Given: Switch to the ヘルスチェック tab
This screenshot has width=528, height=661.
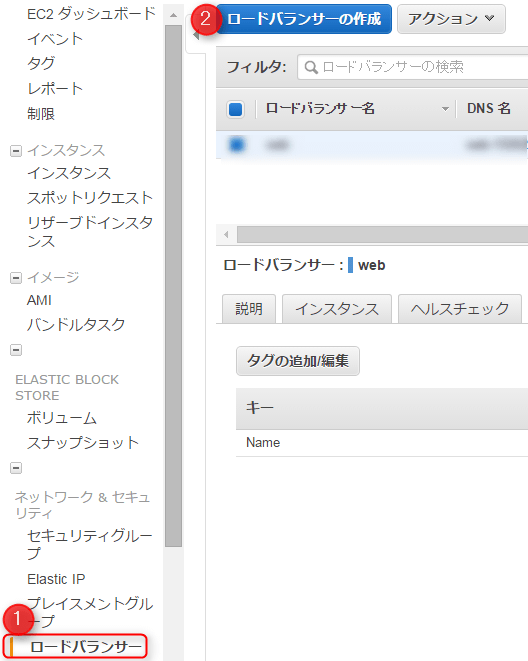Looking at the screenshot, I should coord(460,309).
